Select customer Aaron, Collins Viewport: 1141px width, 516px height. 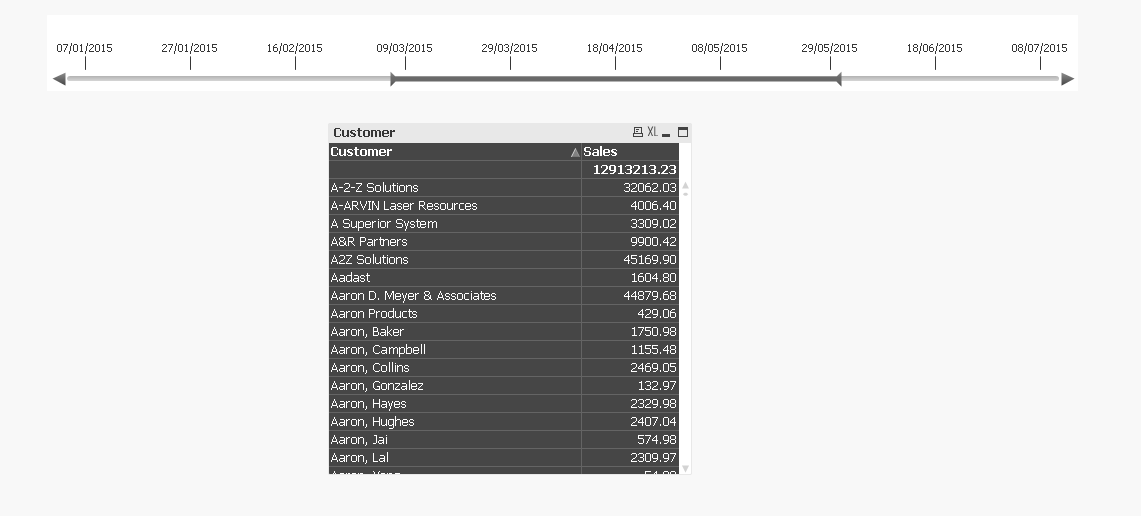tap(455, 368)
